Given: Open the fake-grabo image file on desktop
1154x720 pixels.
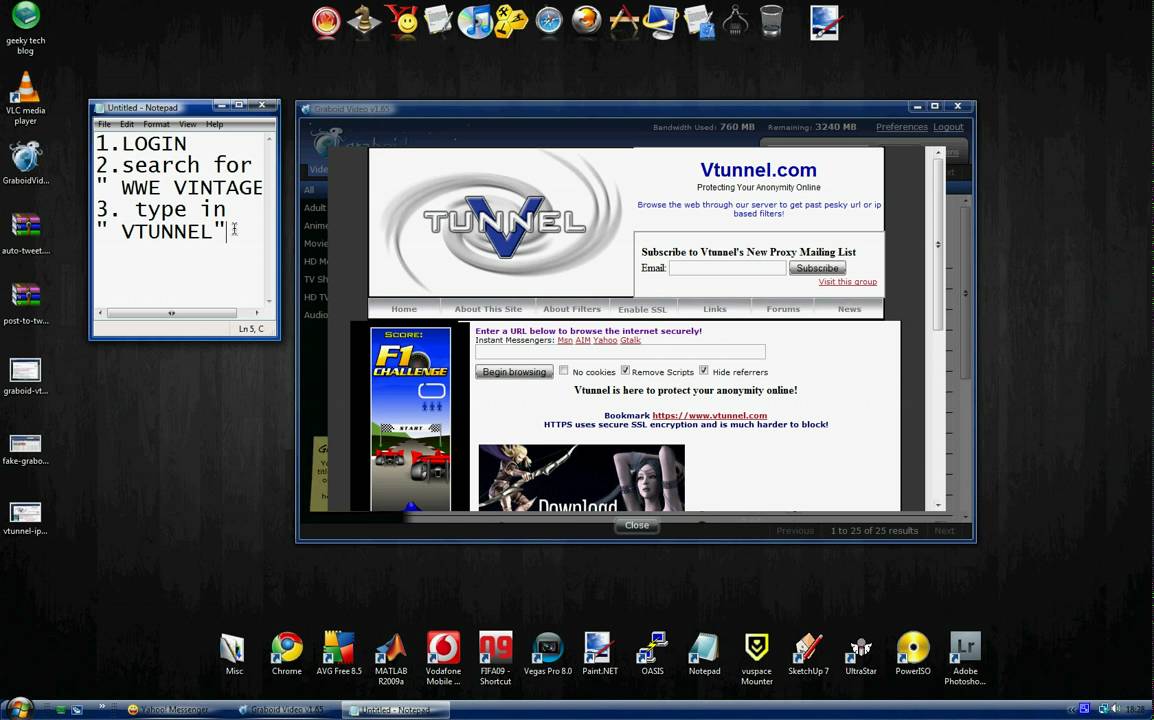Looking at the screenshot, I should [x=26, y=448].
